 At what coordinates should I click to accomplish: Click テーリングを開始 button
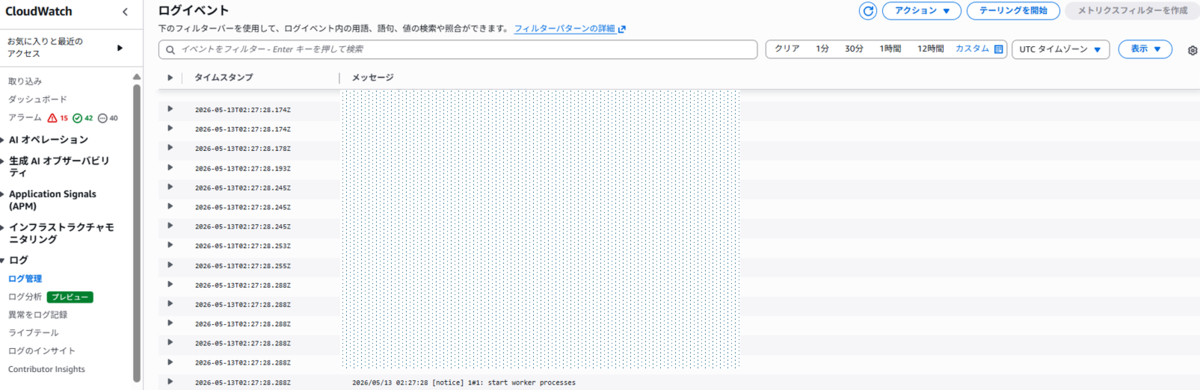coord(1014,11)
